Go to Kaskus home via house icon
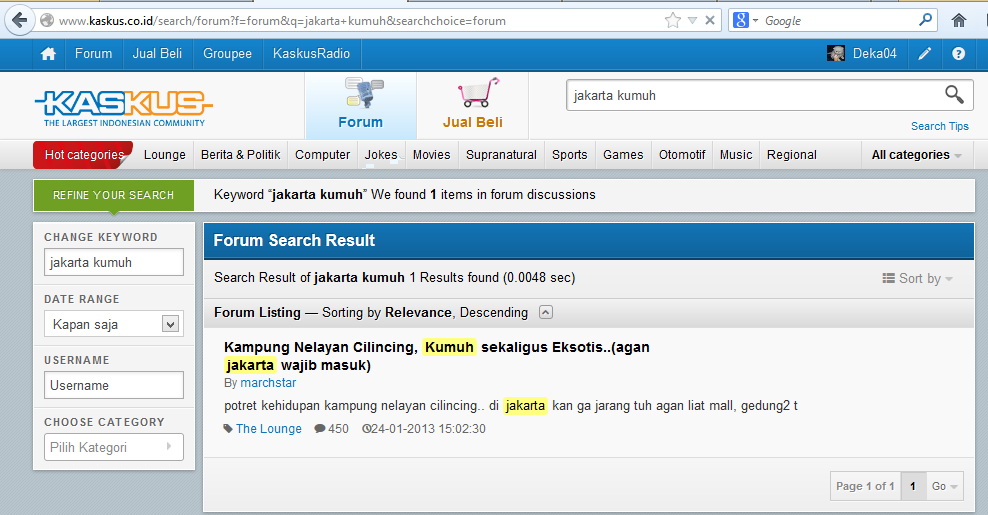The image size is (988, 515). point(49,54)
